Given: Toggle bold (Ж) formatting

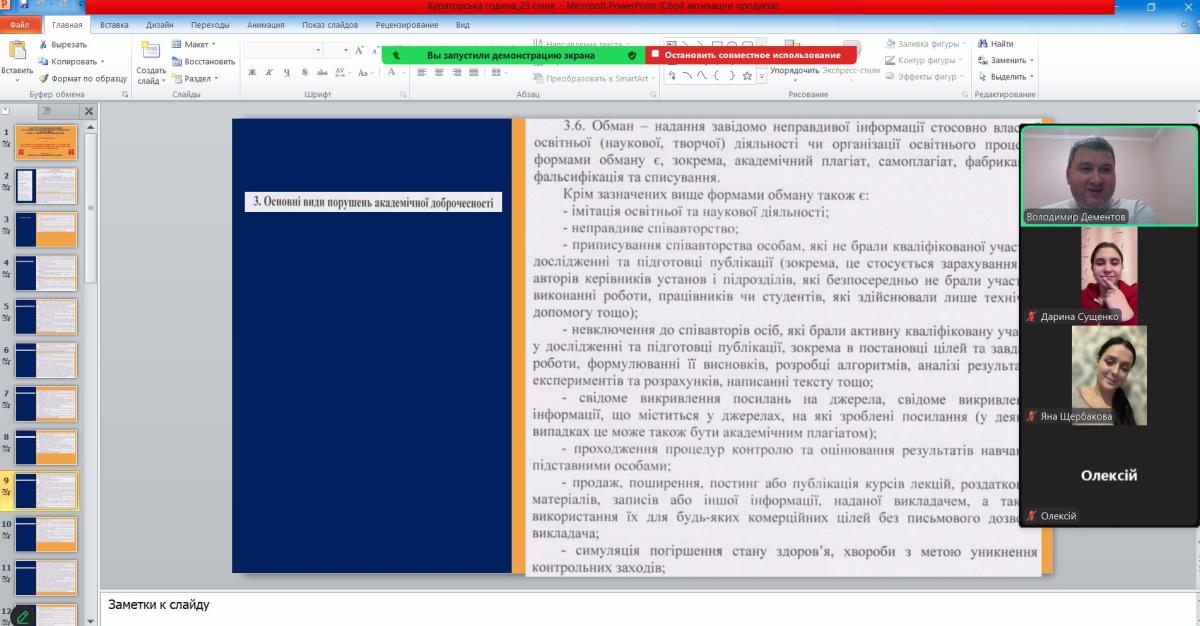Looking at the screenshot, I should 253,72.
